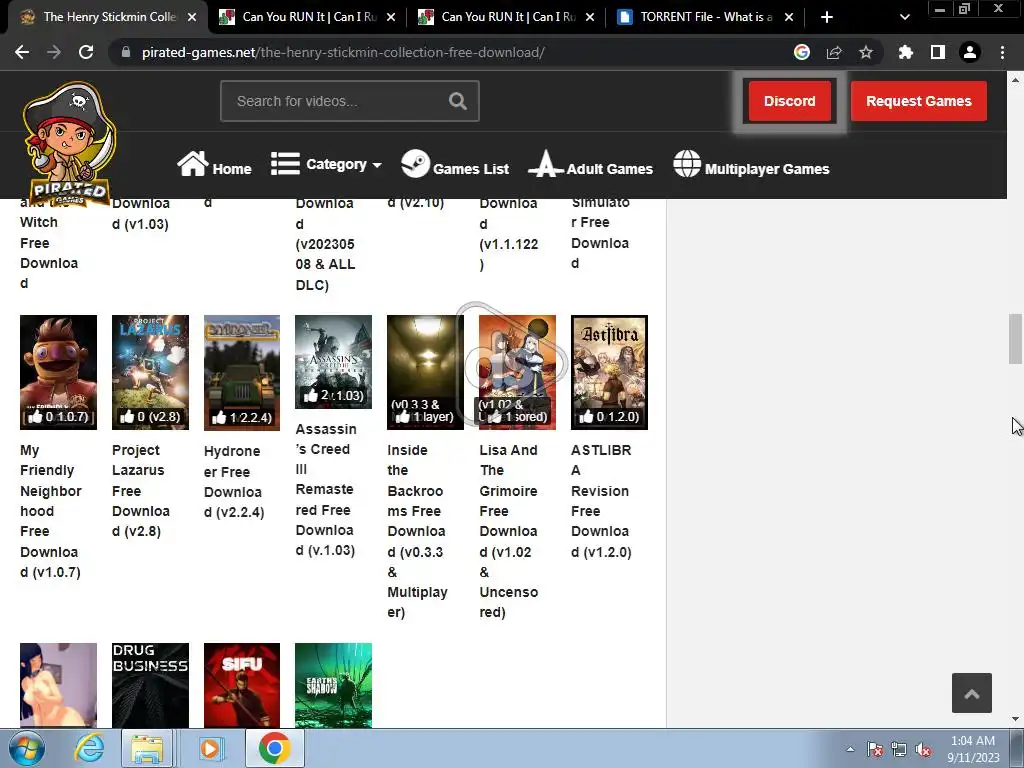The width and height of the screenshot is (1024, 768).
Task: Like the Astlibra thumbs-up icon
Action: point(586,417)
